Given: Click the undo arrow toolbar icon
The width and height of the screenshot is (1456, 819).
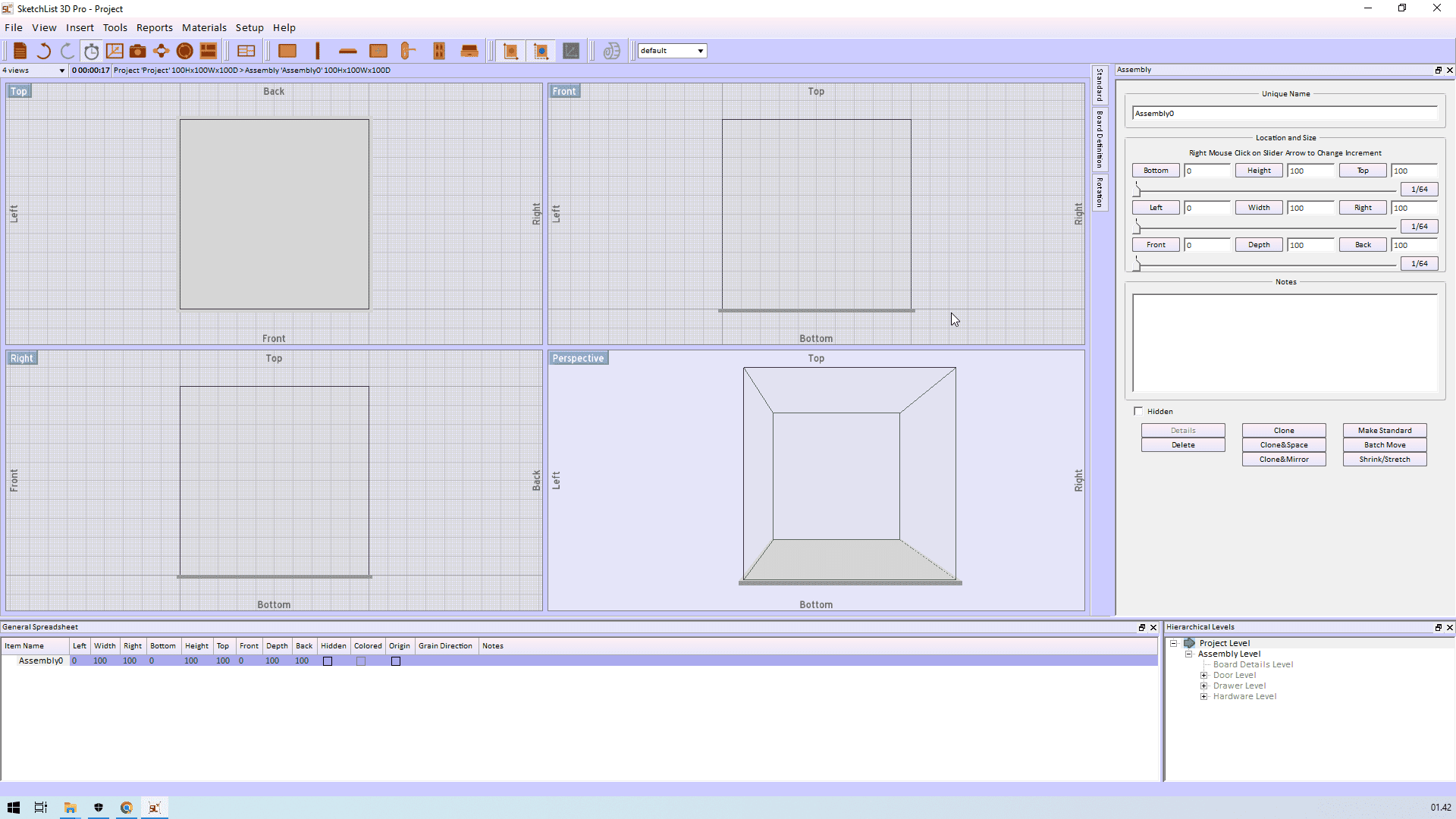Looking at the screenshot, I should pyautogui.click(x=44, y=51).
